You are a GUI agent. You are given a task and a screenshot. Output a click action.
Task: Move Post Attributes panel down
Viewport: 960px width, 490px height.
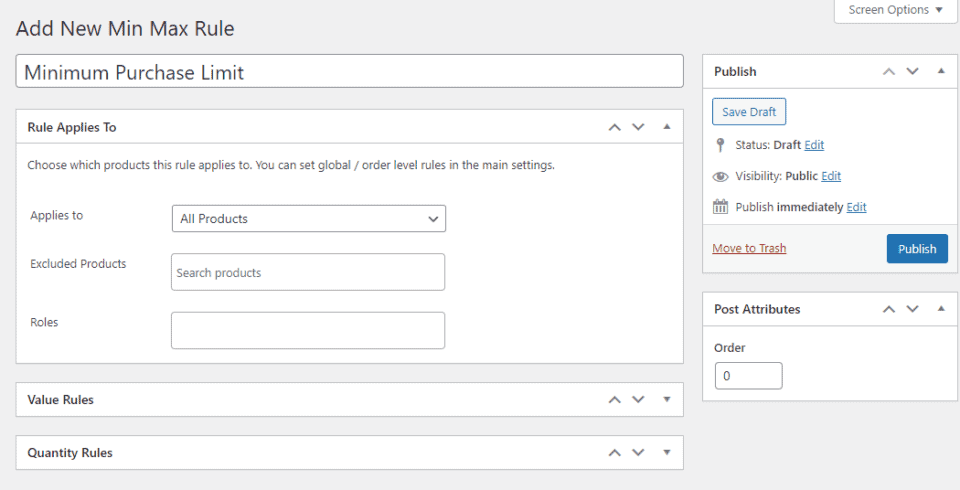(912, 309)
